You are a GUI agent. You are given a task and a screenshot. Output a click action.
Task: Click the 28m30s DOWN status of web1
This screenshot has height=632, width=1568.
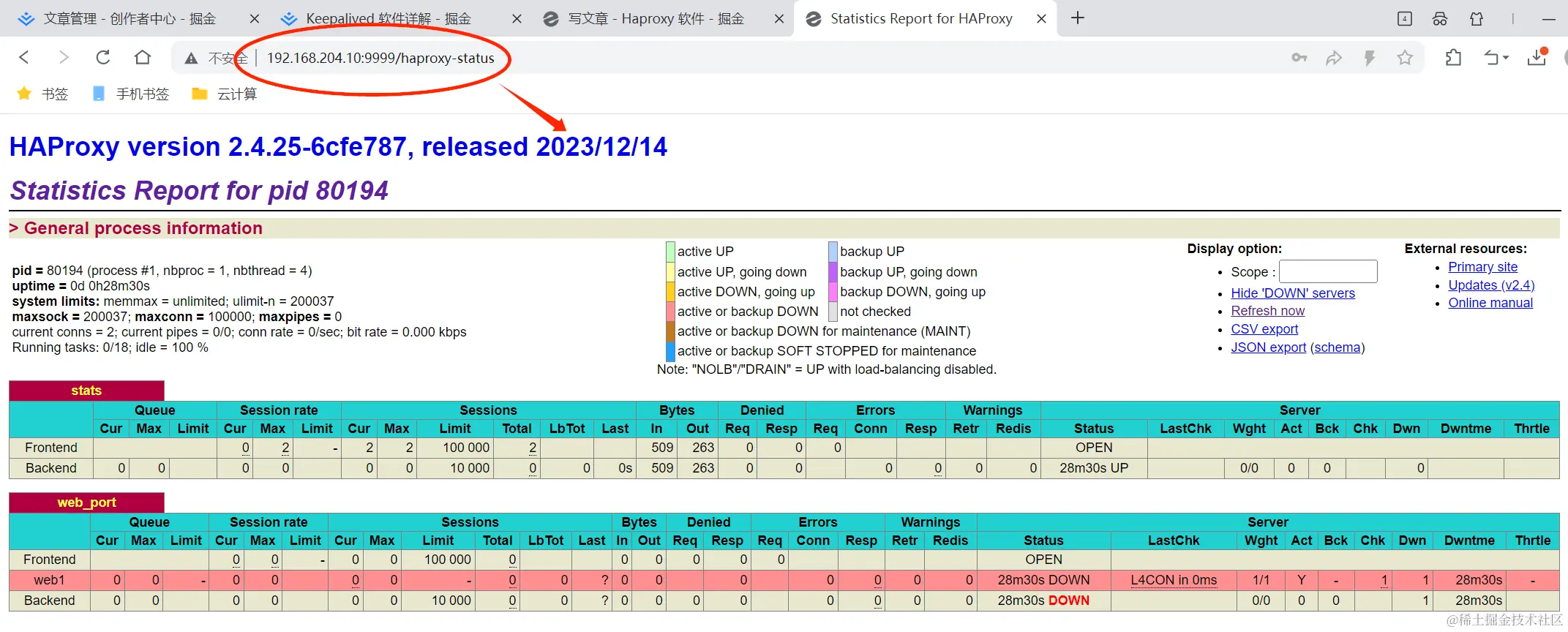click(1043, 580)
